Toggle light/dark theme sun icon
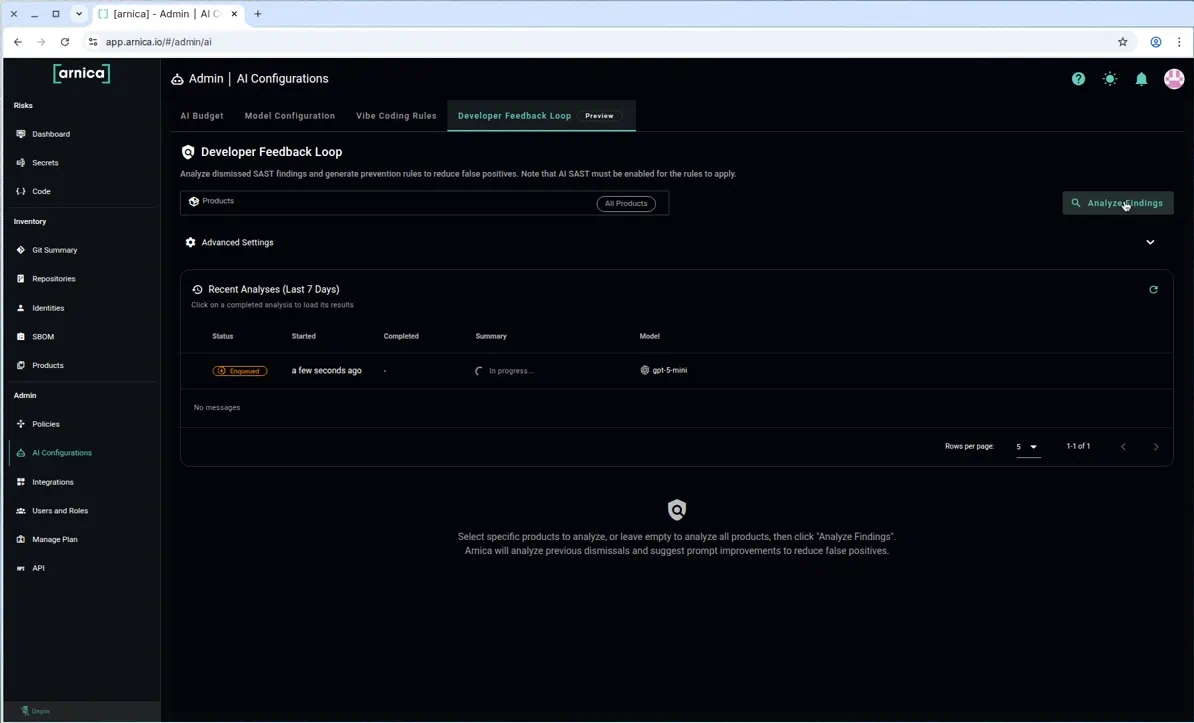The width and height of the screenshot is (1194, 723). point(1110,78)
